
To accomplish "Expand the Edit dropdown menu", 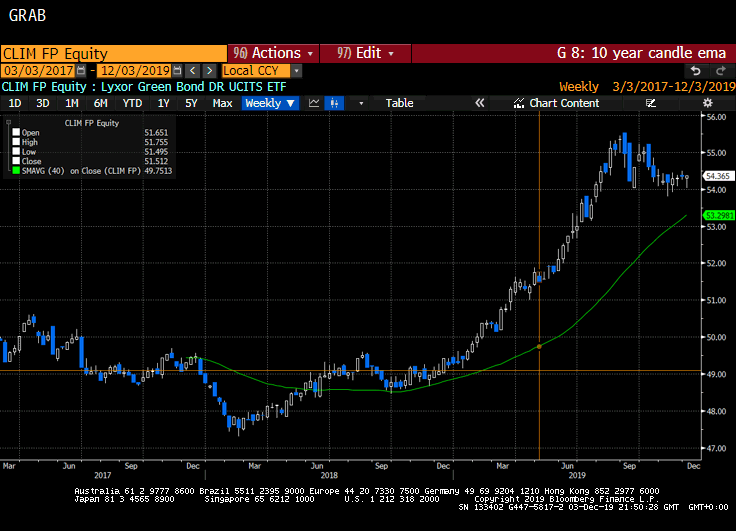I will tap(366, 53).
